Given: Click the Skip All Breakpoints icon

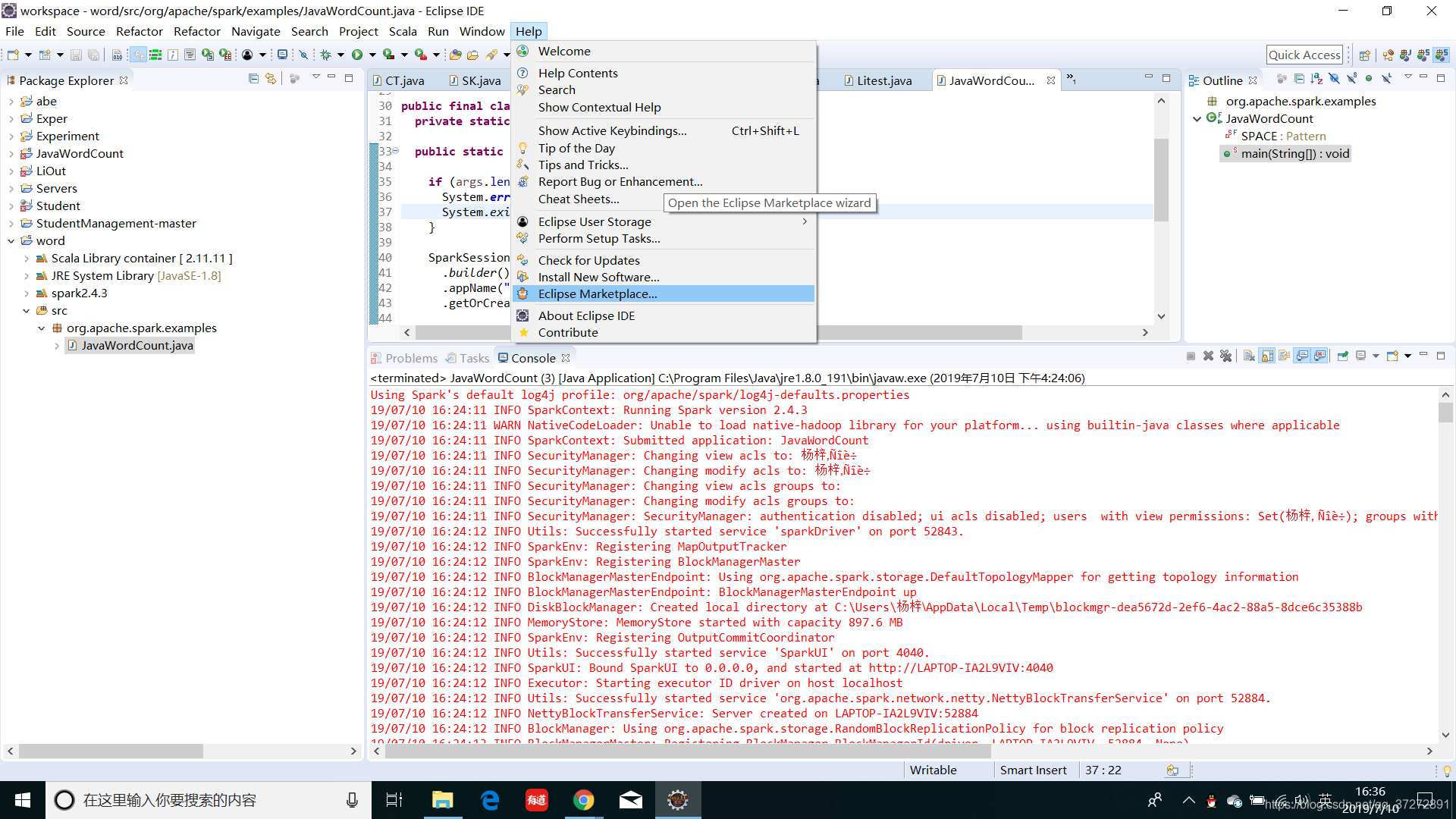Looking at the screenshot, I should click(303, 55).
